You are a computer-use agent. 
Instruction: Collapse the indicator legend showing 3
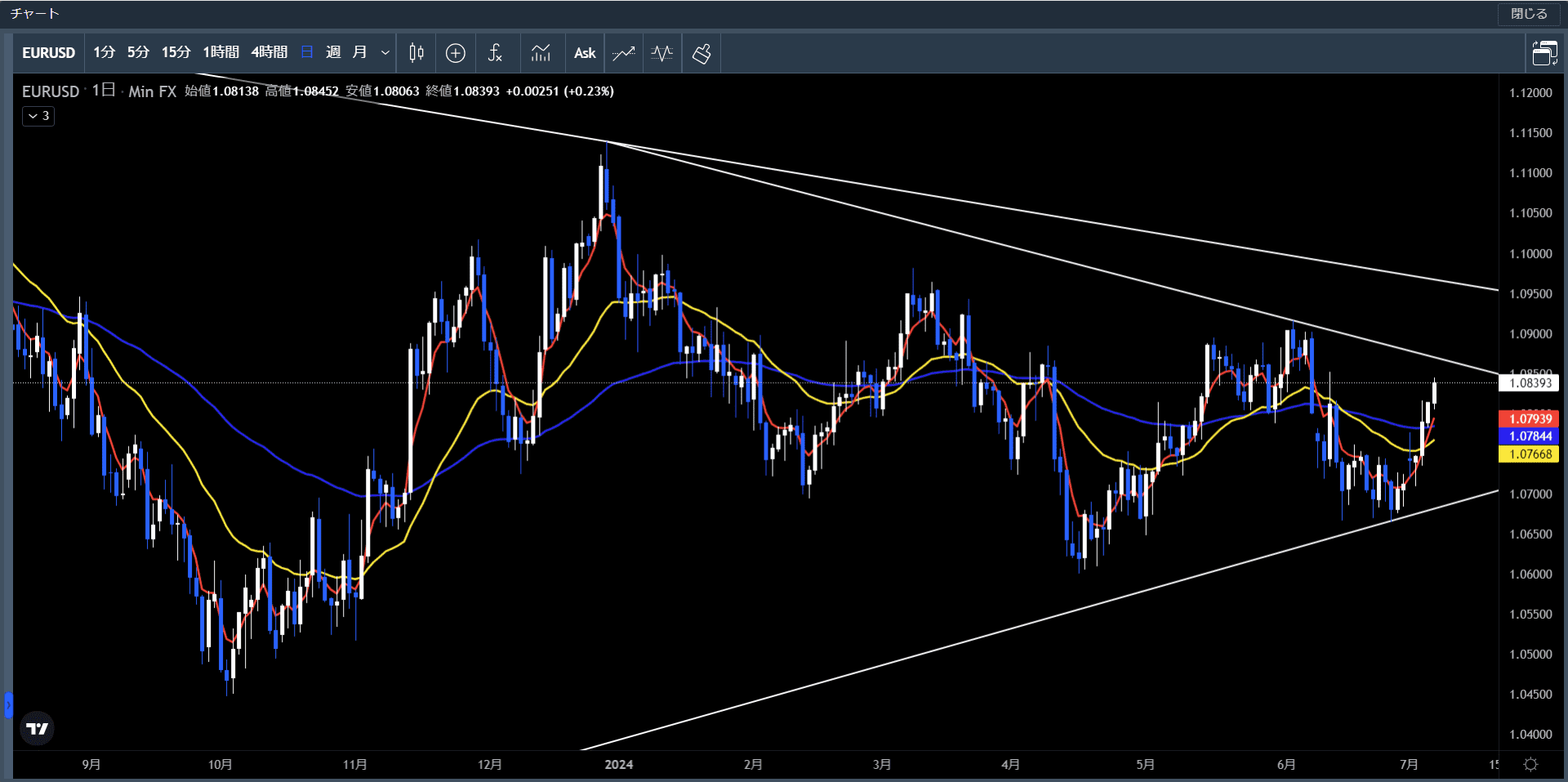[x=38, y=116]
